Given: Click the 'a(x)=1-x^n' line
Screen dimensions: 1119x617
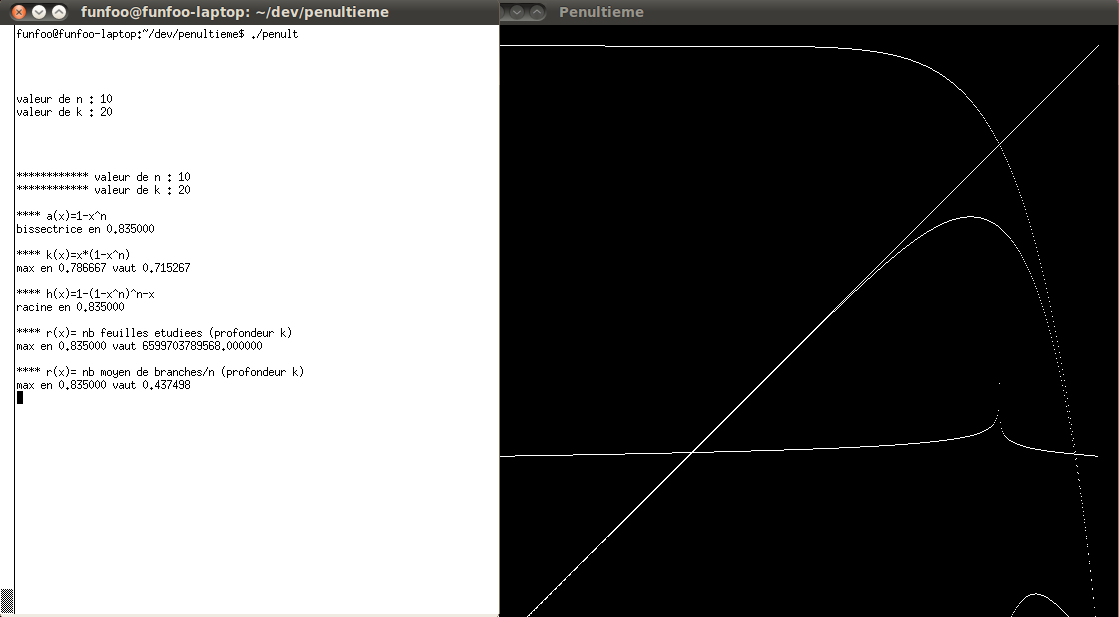Looking at the screenshot, I should click(61, 216).
